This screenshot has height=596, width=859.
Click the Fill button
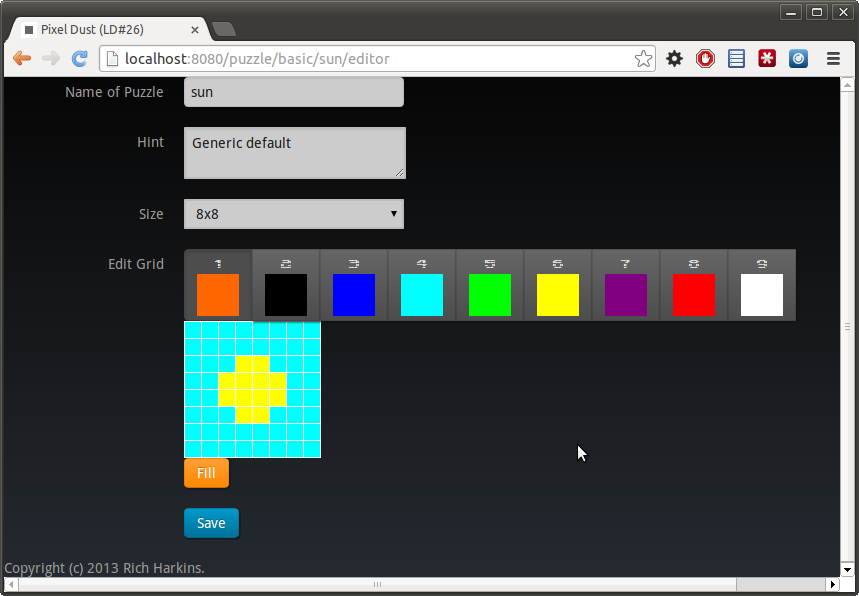point(207,473)
